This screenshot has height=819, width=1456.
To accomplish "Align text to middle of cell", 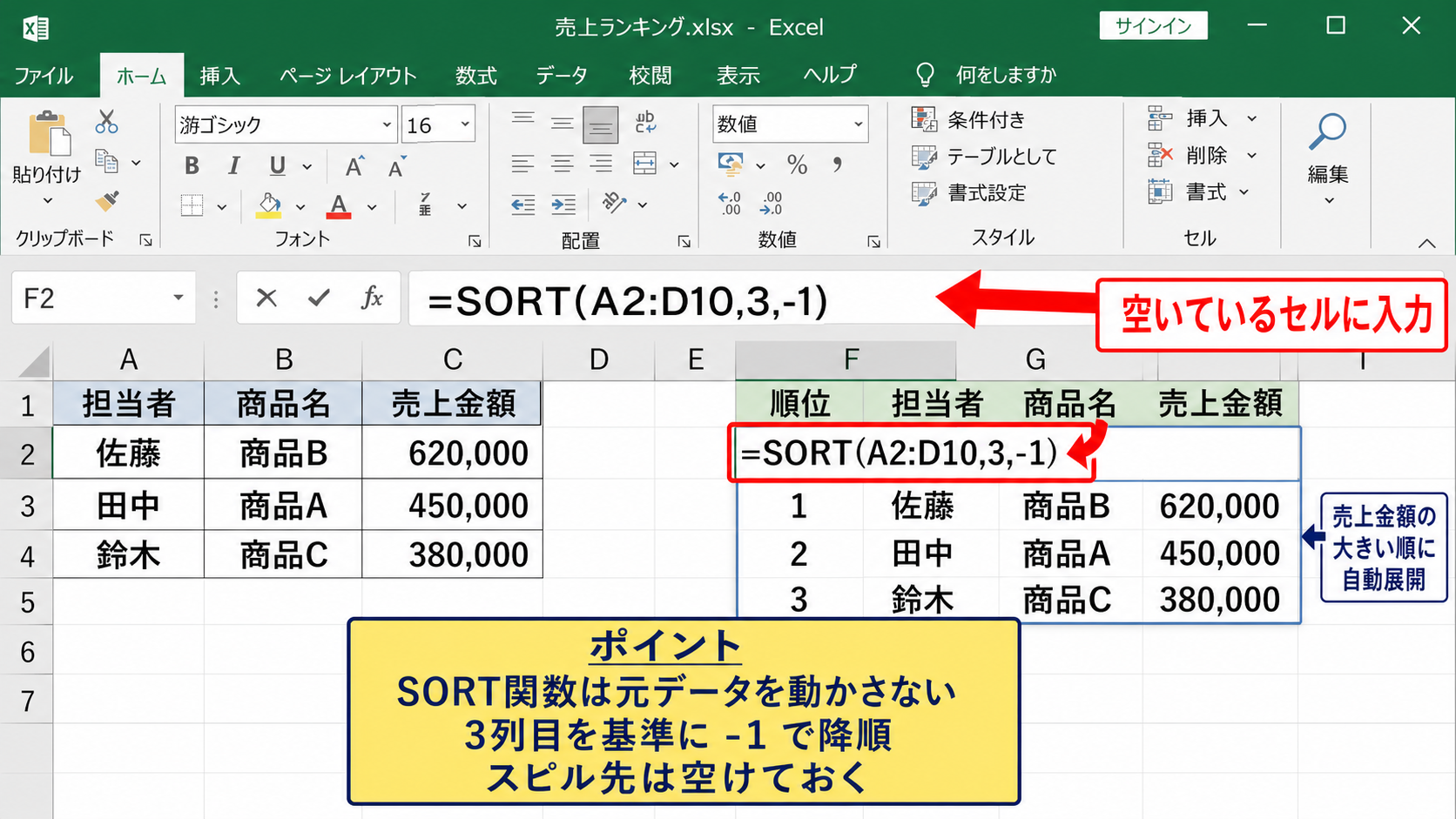I will [562, 123].
